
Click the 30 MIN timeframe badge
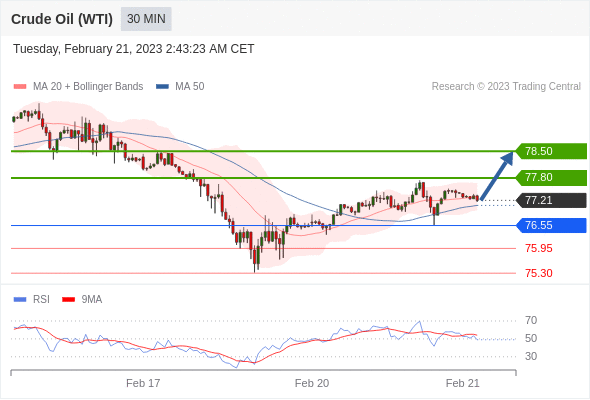coord(146,19)
